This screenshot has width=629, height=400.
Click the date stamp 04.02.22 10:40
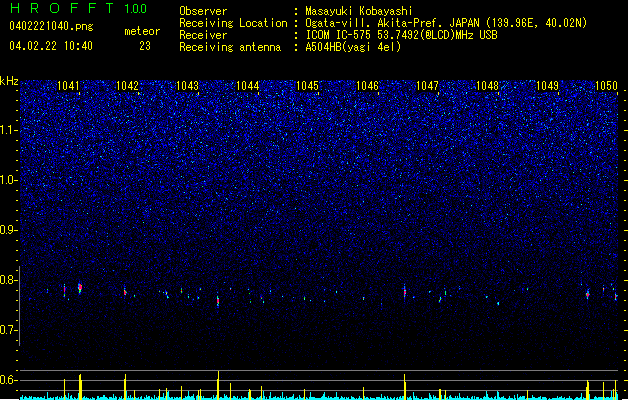pyautogui.click(x=51, y=46)
